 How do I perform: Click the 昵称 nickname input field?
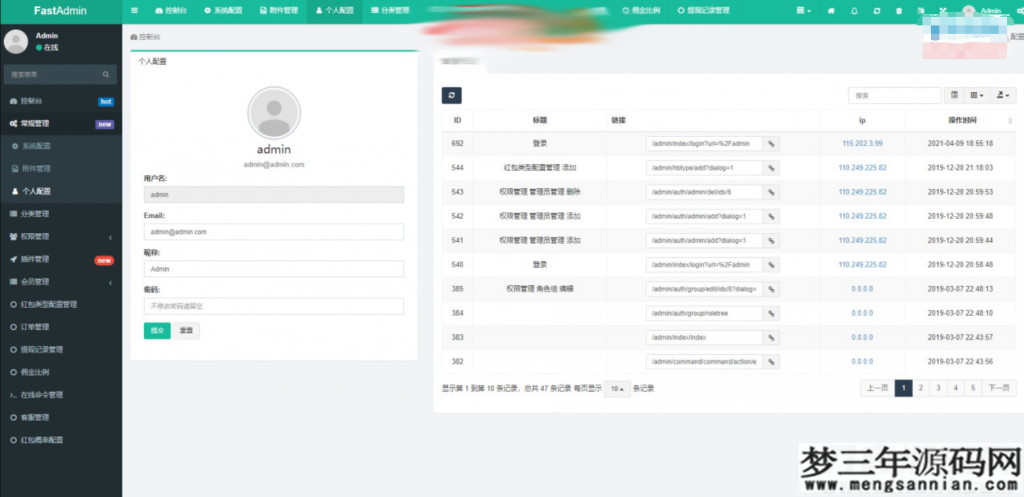(x=274, y=268)
